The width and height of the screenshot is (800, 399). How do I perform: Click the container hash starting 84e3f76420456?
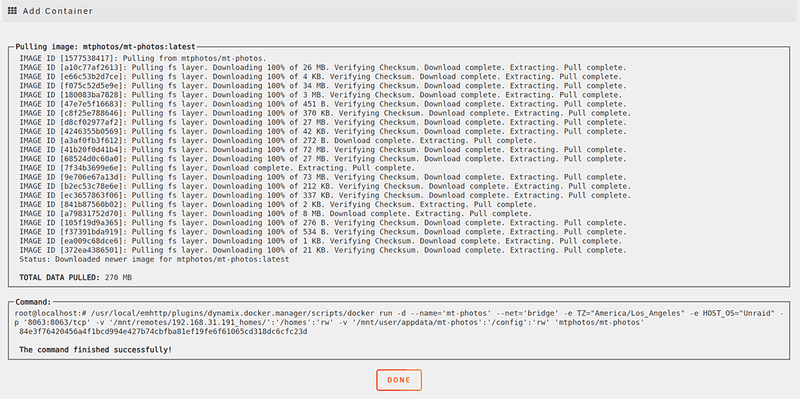pyautogui.click(x=163, y=332)
